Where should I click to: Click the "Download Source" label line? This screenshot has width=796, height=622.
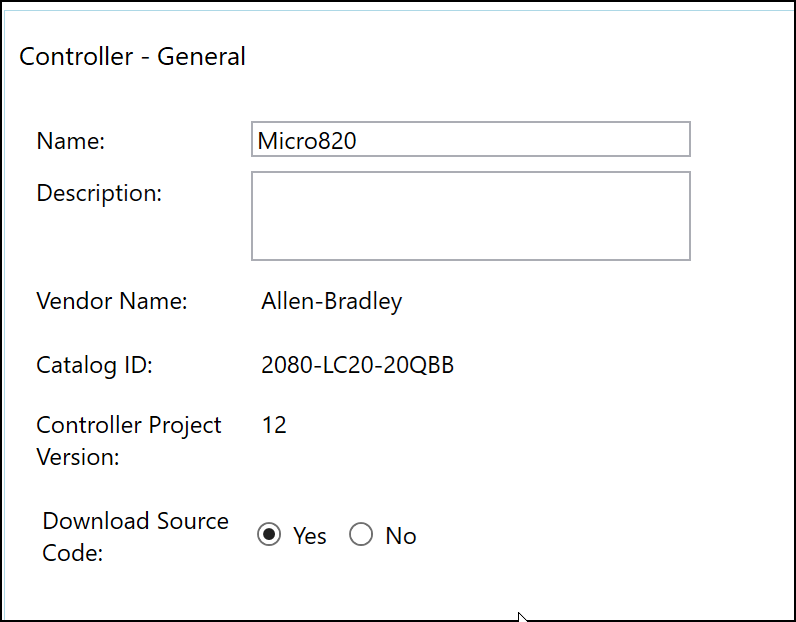tap(136, 521)
